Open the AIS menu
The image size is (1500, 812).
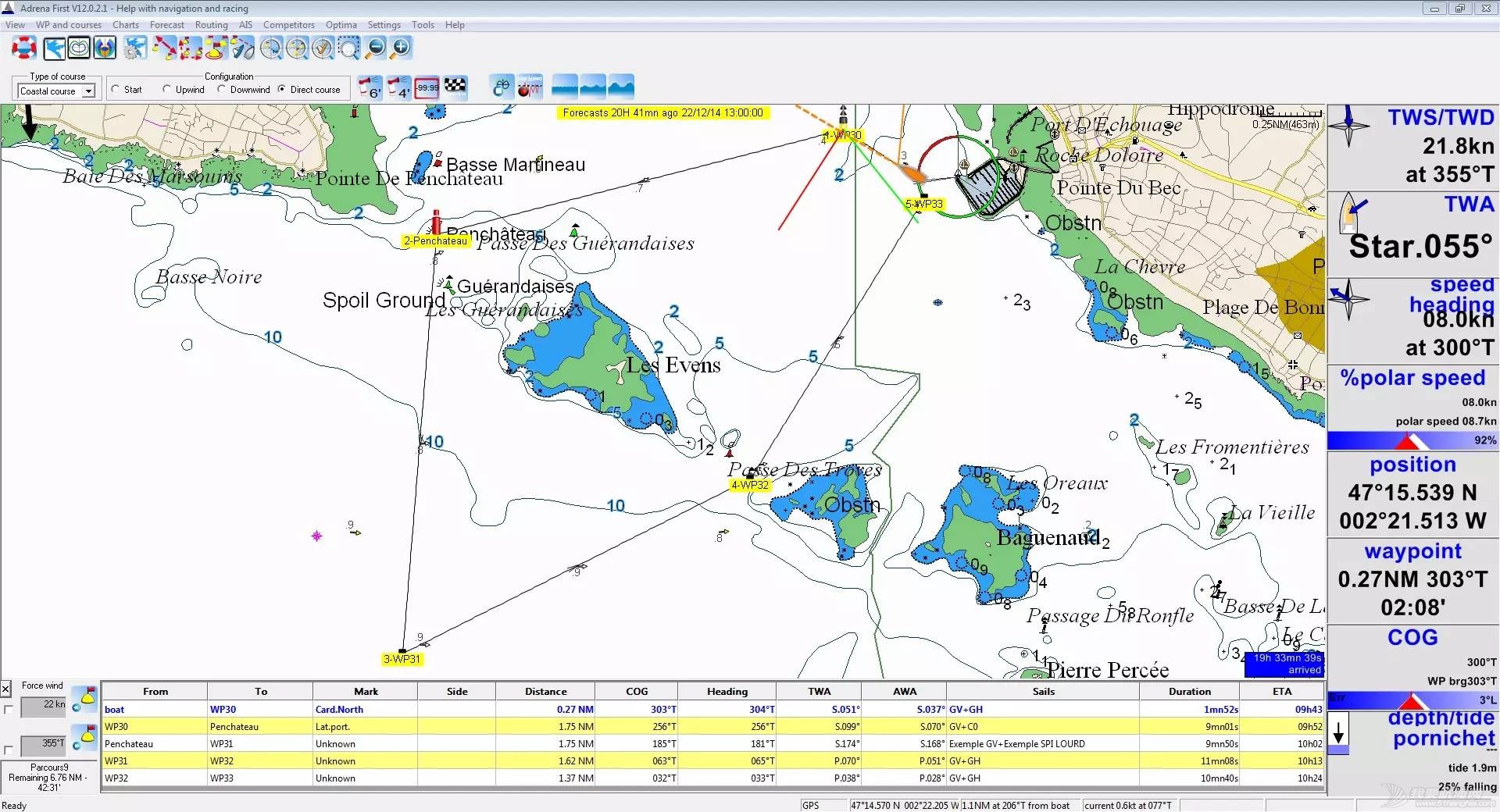(x=246, y=25)
